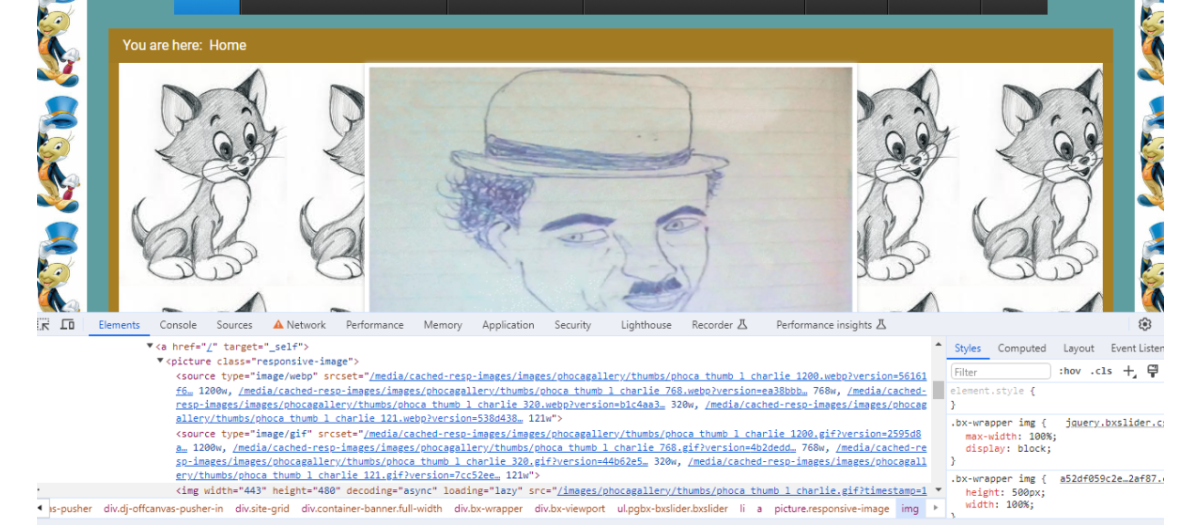Click the new style rule plus icon
The image size is (1200, 525).
pyautogui.click(x=1130, y=371)
